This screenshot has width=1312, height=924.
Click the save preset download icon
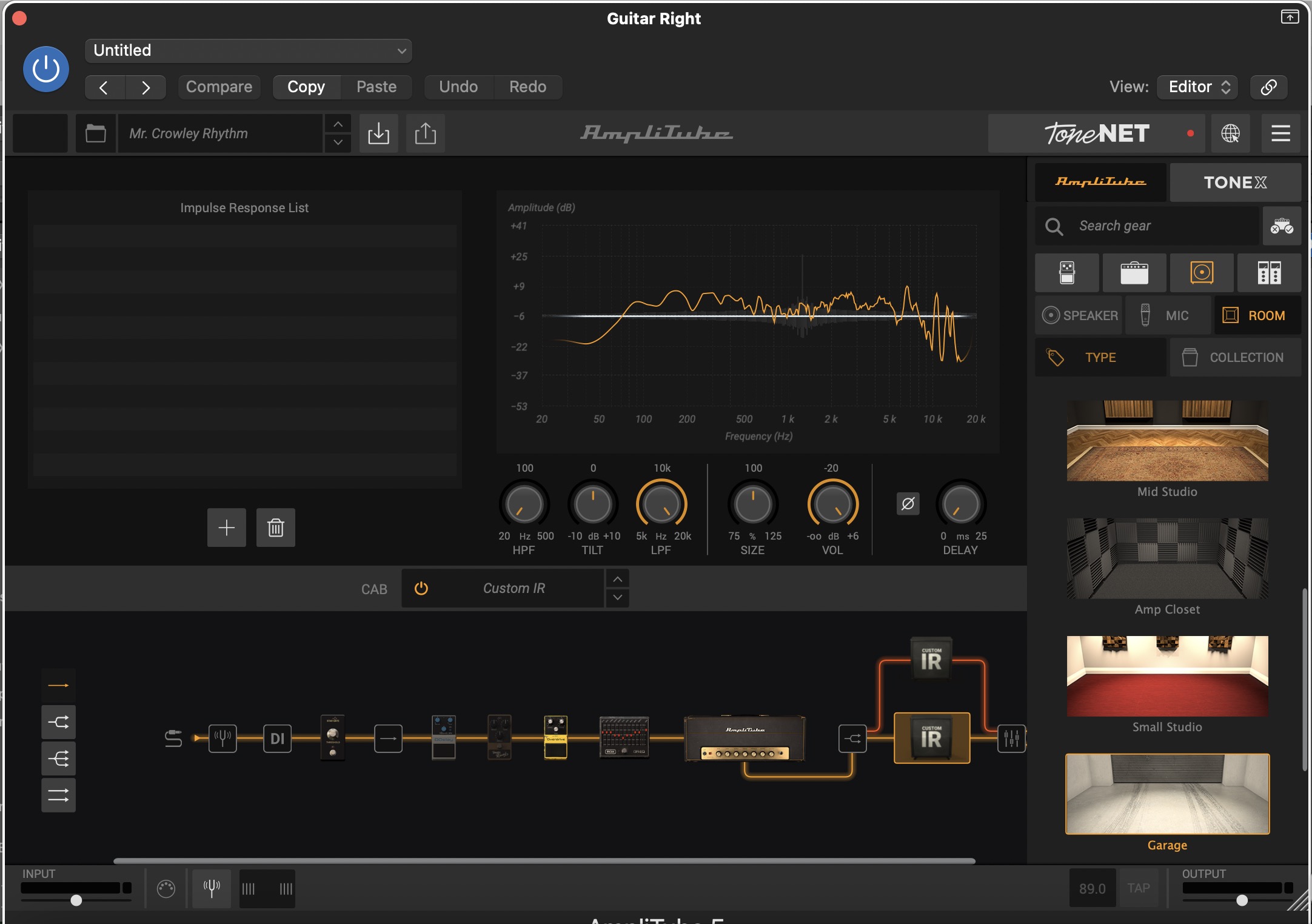(x=379, y=133)
